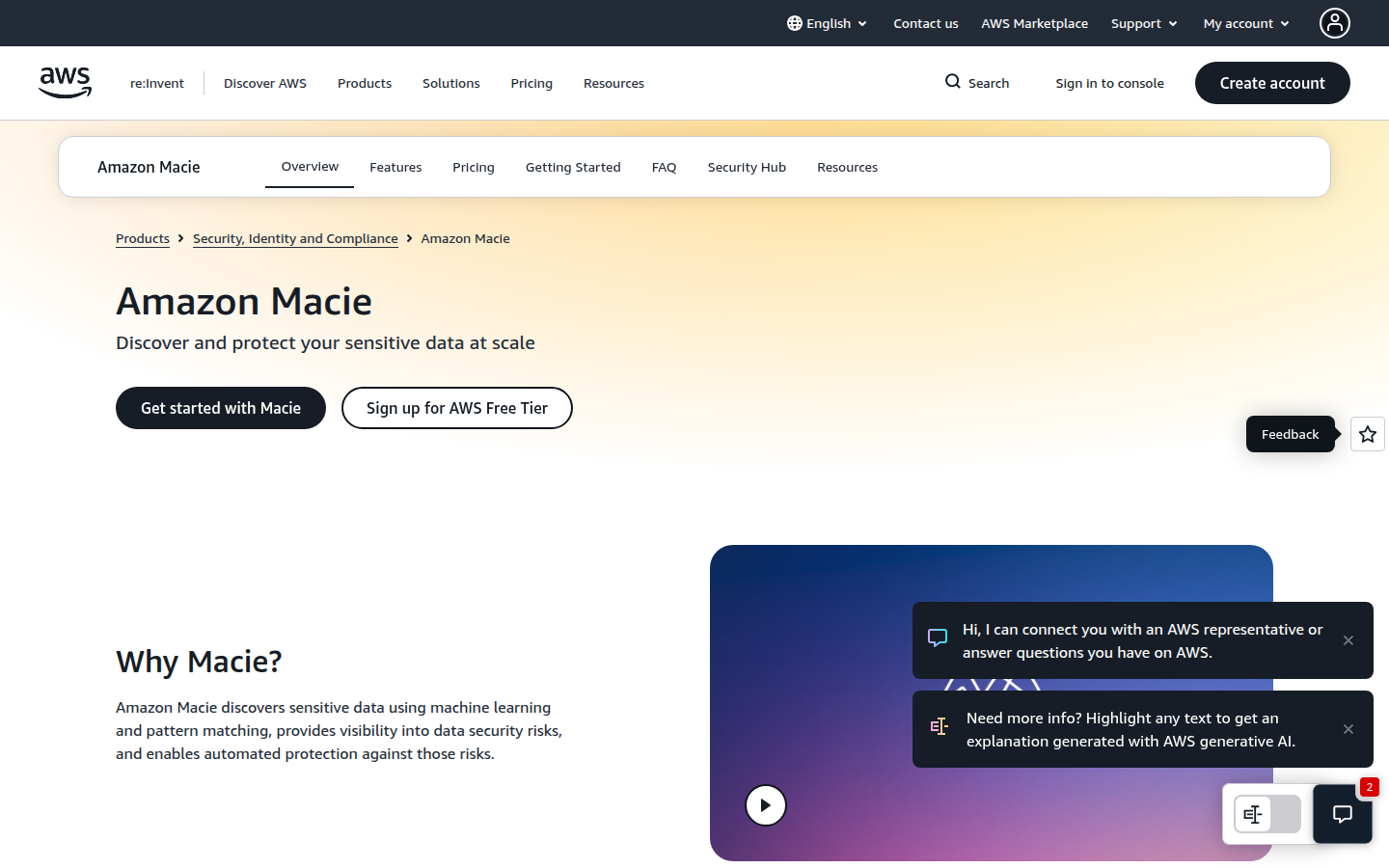Viewport: 1389px width, 868px height.
Task: Toggle the generative AI explanation switch
Action: point(1267,814)
